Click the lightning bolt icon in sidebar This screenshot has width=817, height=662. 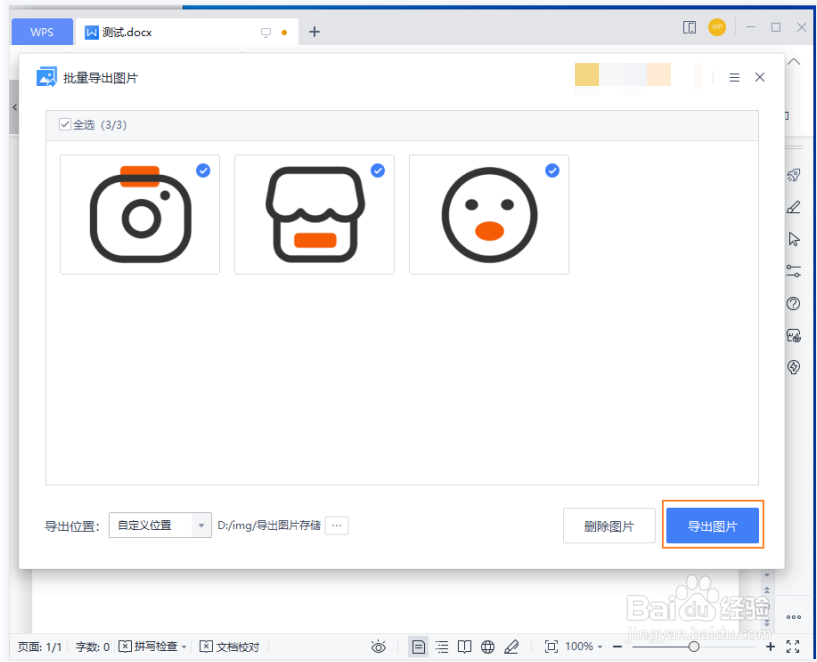[x=793, y=367]
